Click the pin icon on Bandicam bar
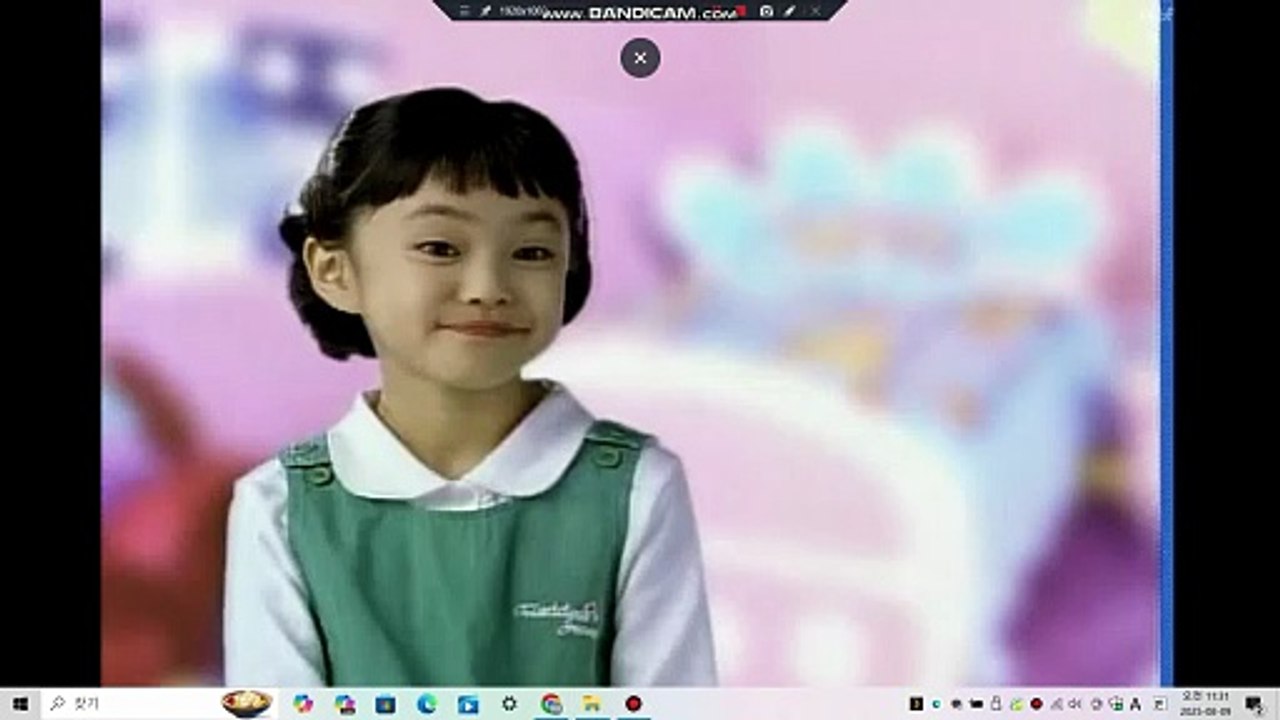Viewport: 1280px width, 720px height. pos(486,11)
